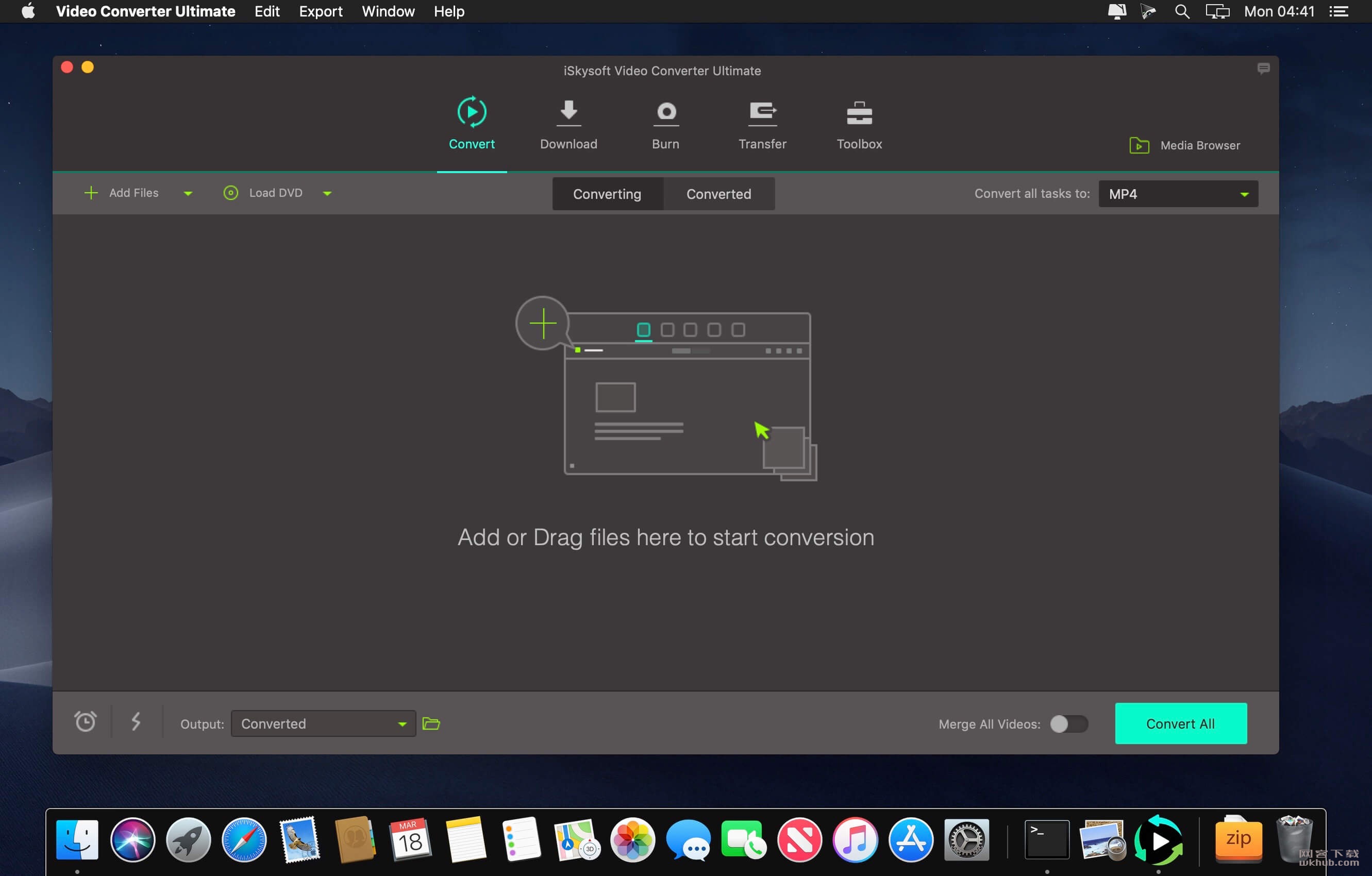Open the Export menu
The width and height of the screenshot is (1372, 876).
(320, 11)
